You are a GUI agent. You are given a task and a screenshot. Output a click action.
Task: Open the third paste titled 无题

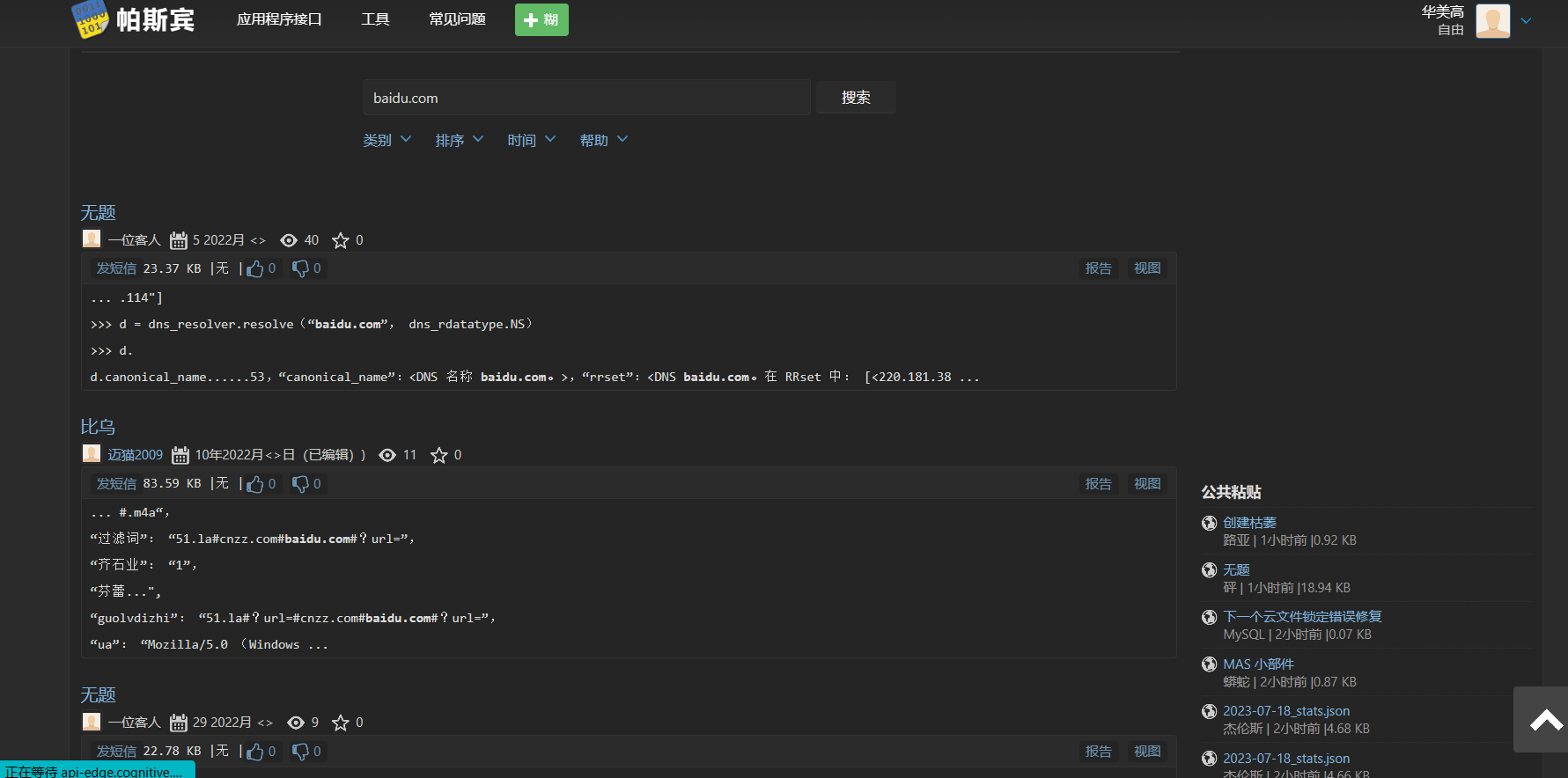(98, 695)
